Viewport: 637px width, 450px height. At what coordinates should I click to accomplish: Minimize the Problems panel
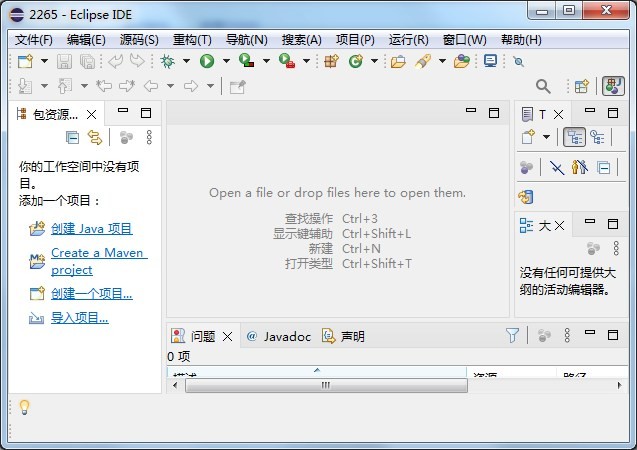tap(589, 333)
